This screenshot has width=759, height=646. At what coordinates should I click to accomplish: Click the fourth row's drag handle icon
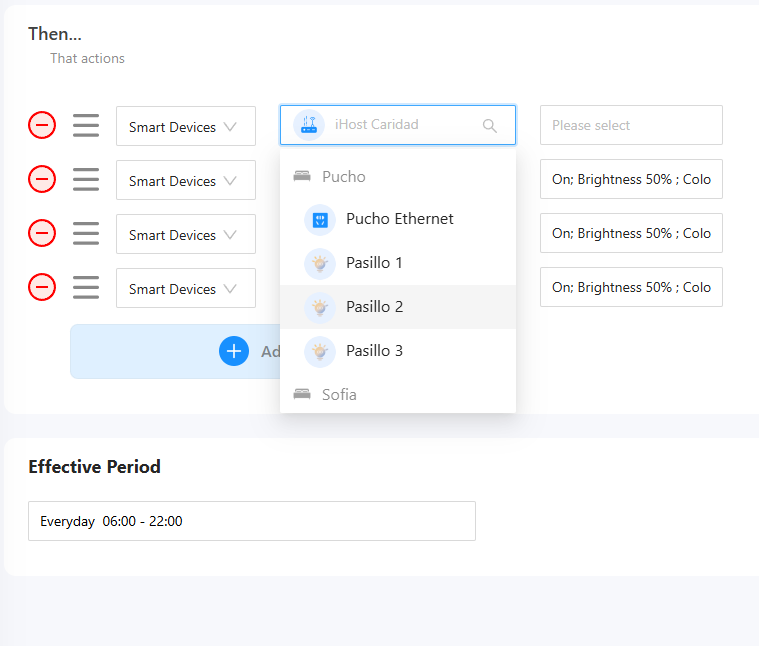[x=86, y=287]
